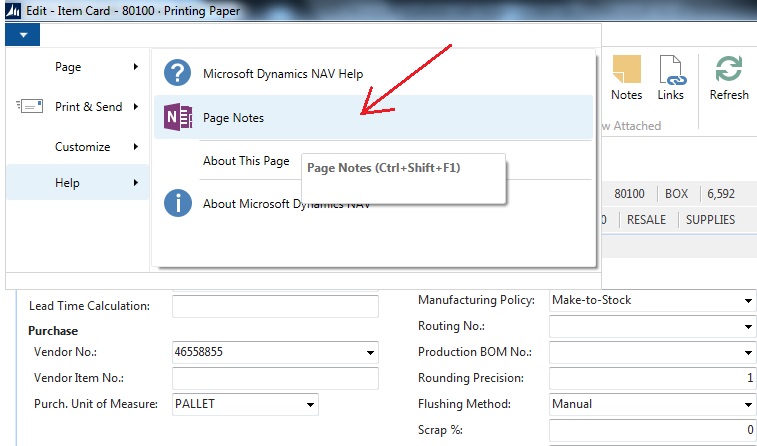This screenshot has height=446, width=757.
Task: Open Microsoft Dynamics NAV Help entry
Action: pyautogui.click(x=373, y=73)
